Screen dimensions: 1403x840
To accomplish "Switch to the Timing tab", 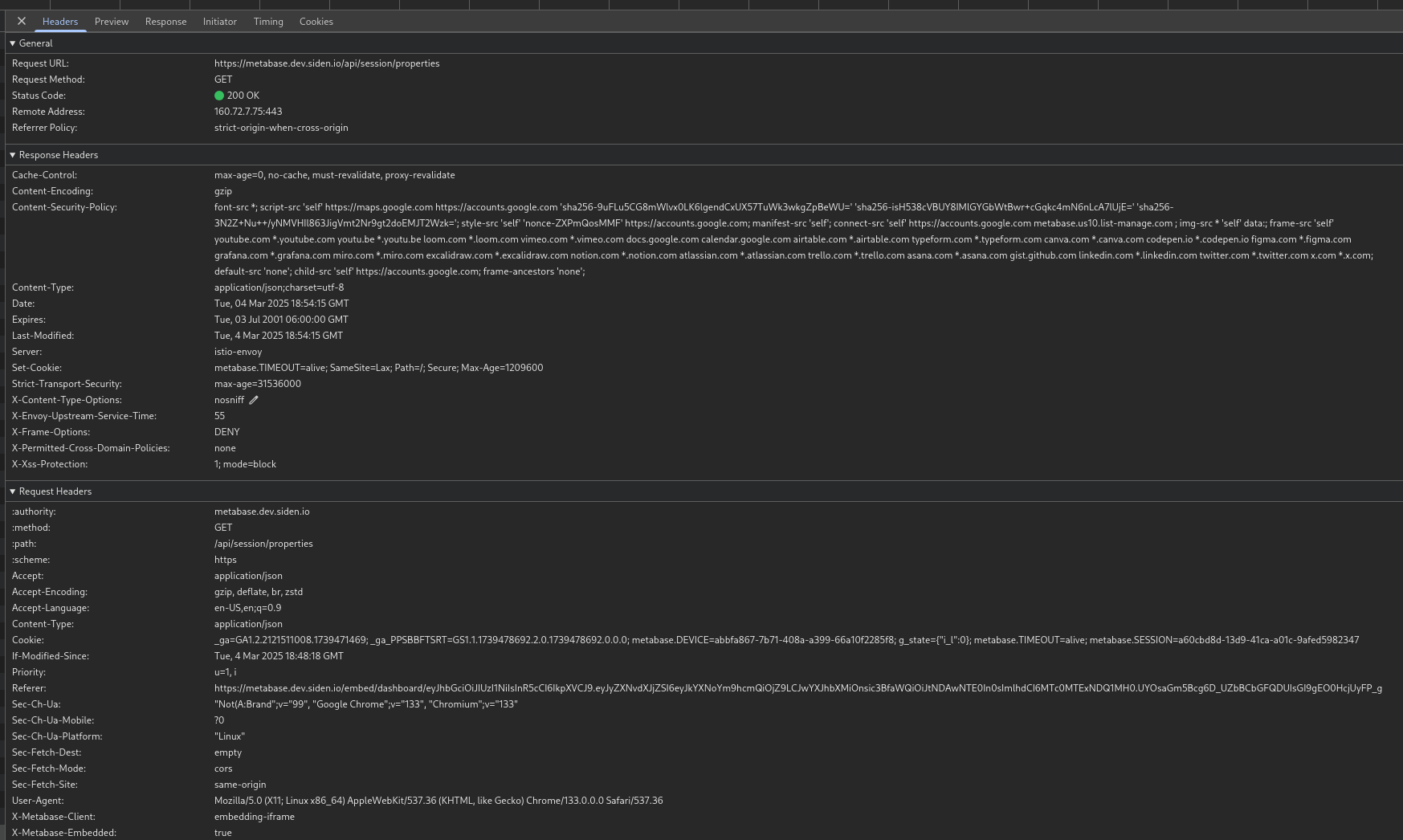I will pyautogui.click(x=268, y=22).
